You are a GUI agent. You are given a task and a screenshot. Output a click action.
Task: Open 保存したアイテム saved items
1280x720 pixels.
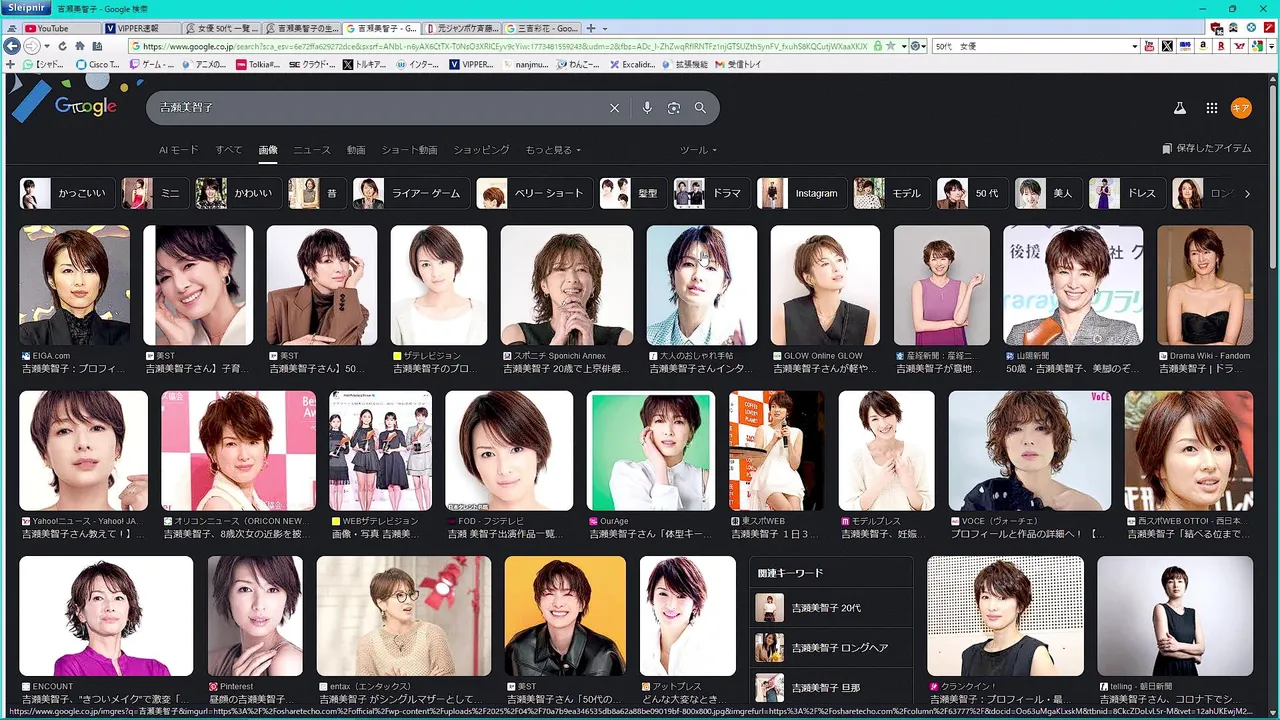tap(1207, 149)
